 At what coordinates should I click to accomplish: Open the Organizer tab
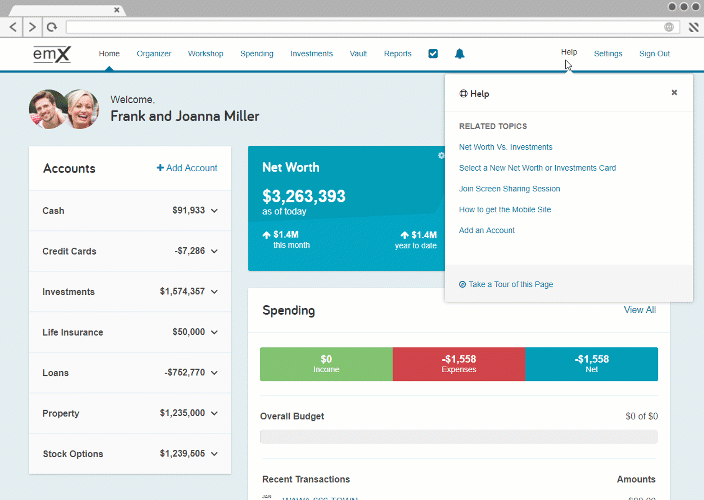point(154,53)
